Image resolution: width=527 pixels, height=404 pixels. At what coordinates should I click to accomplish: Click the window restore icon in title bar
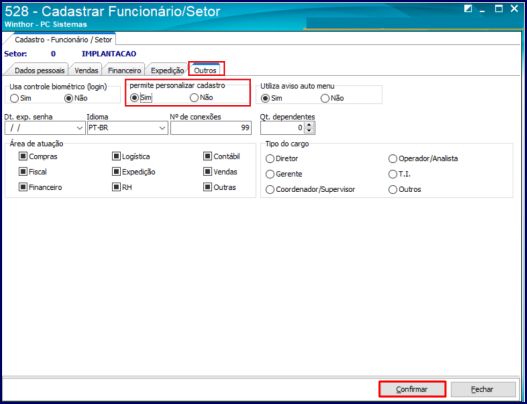click(x=499, y=9)
